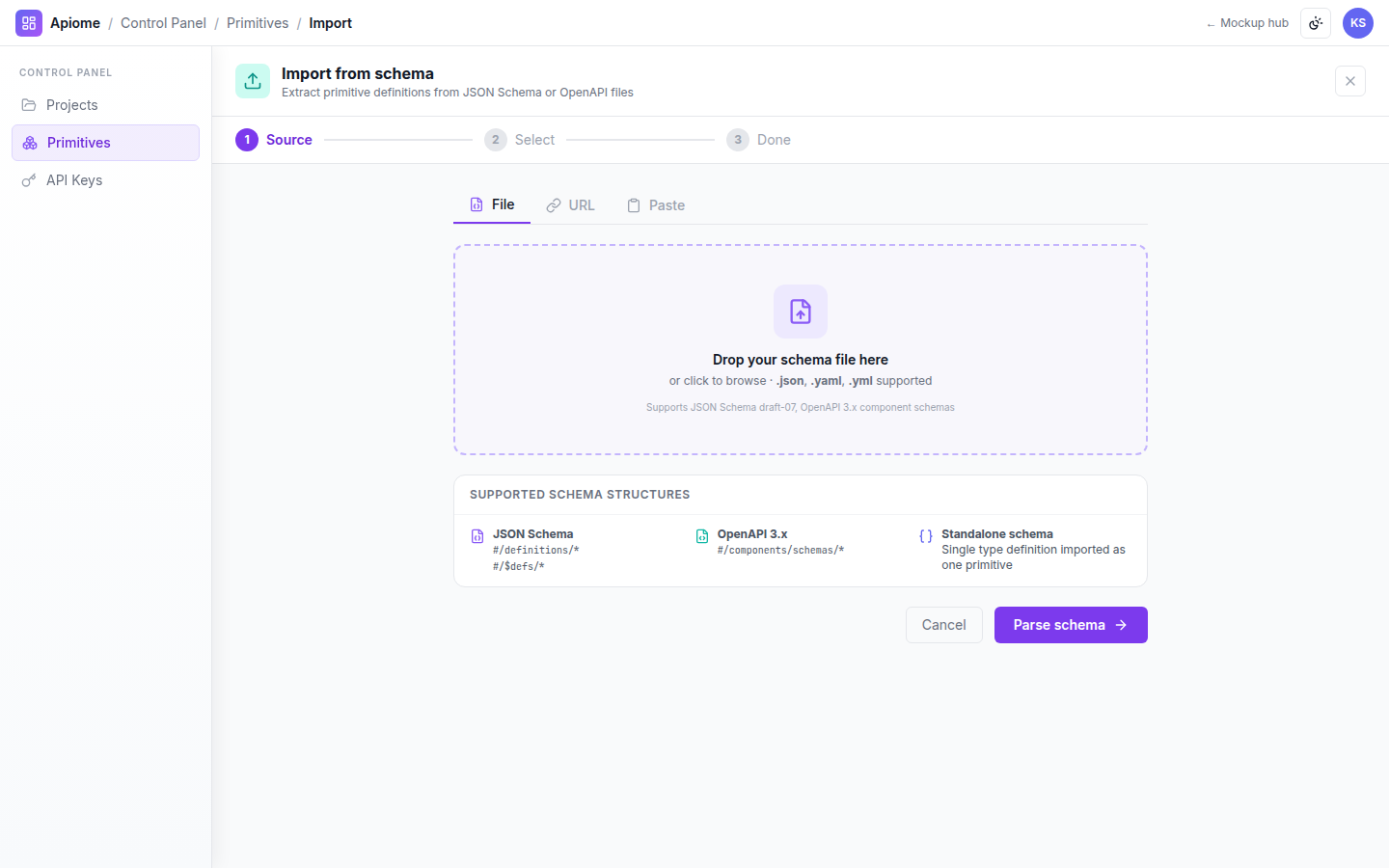Click the 'Standalone schema' label
This screenshot has height=868, width=1389.
pyautogui.click(x=997, y=534)
